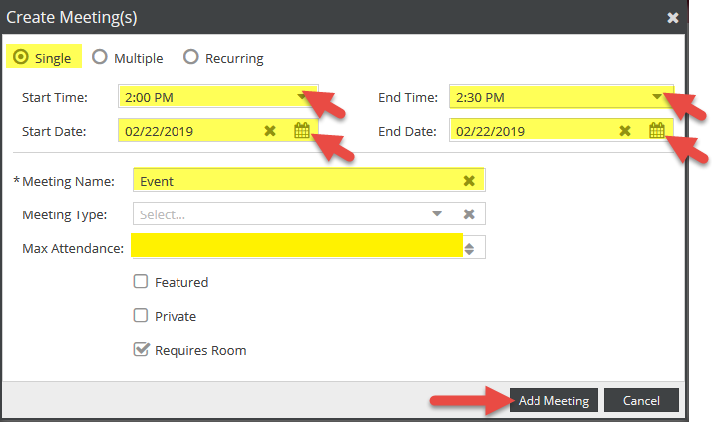
Task: Uncheck the Requires Room checkbox
Action: (x=141, y=349)
